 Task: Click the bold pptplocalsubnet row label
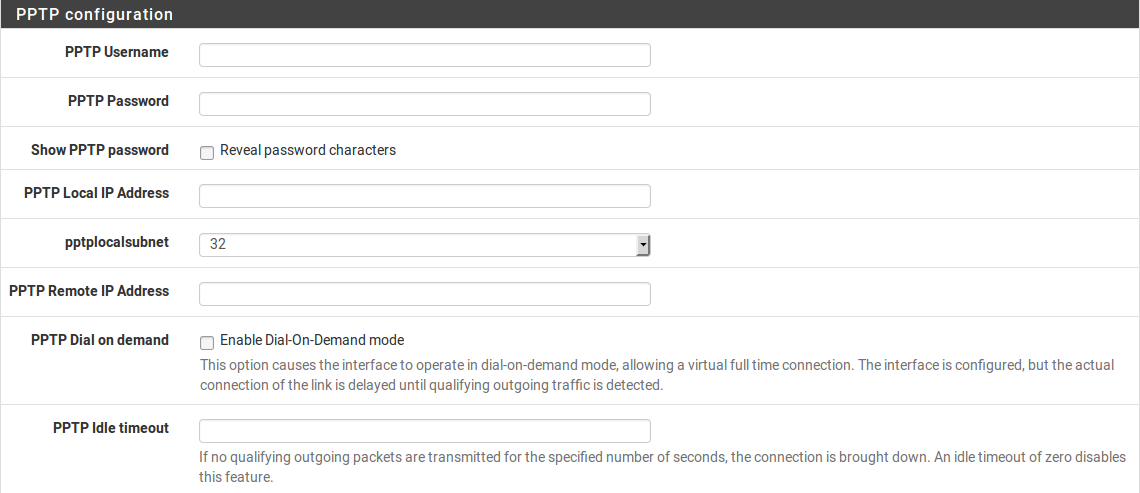(x=116, y=242)
